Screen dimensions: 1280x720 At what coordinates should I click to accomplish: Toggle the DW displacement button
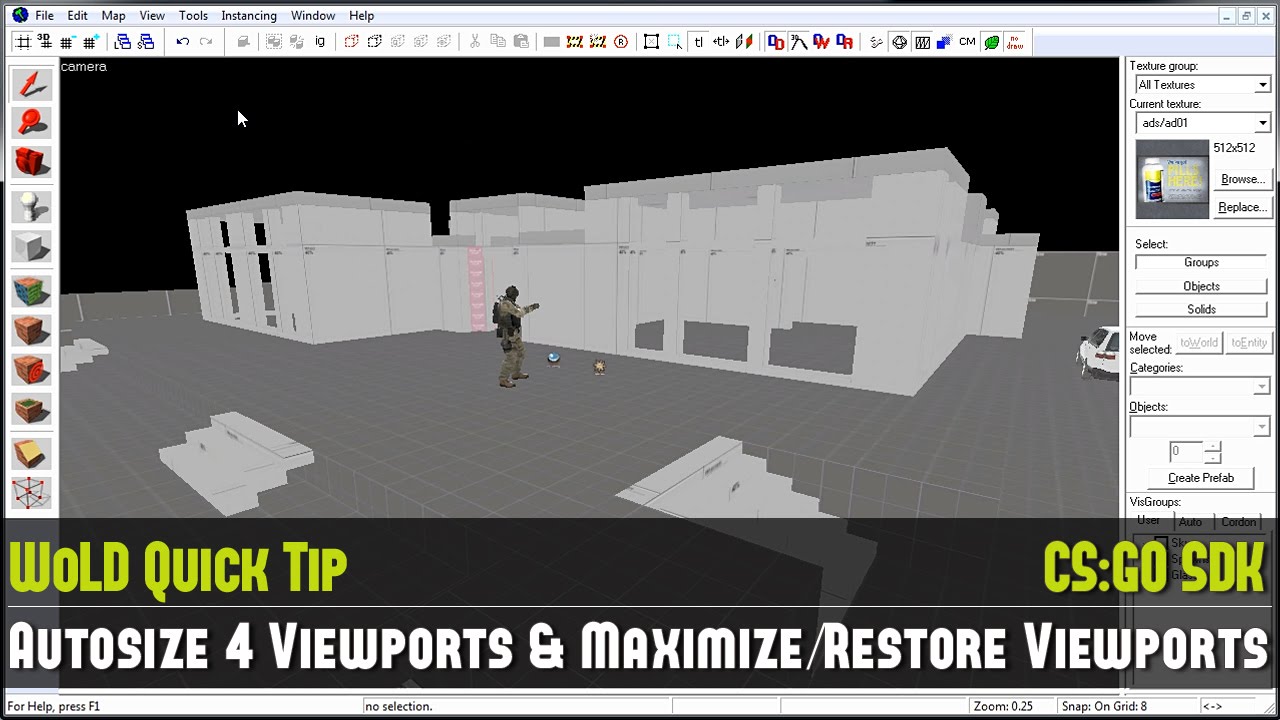click(822, 42)
